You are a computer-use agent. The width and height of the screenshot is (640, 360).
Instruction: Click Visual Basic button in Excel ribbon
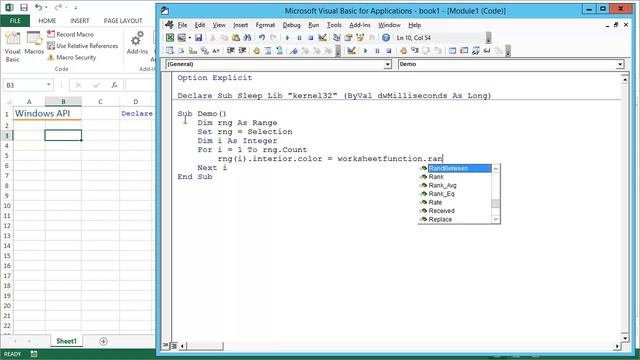click(12, 47)
